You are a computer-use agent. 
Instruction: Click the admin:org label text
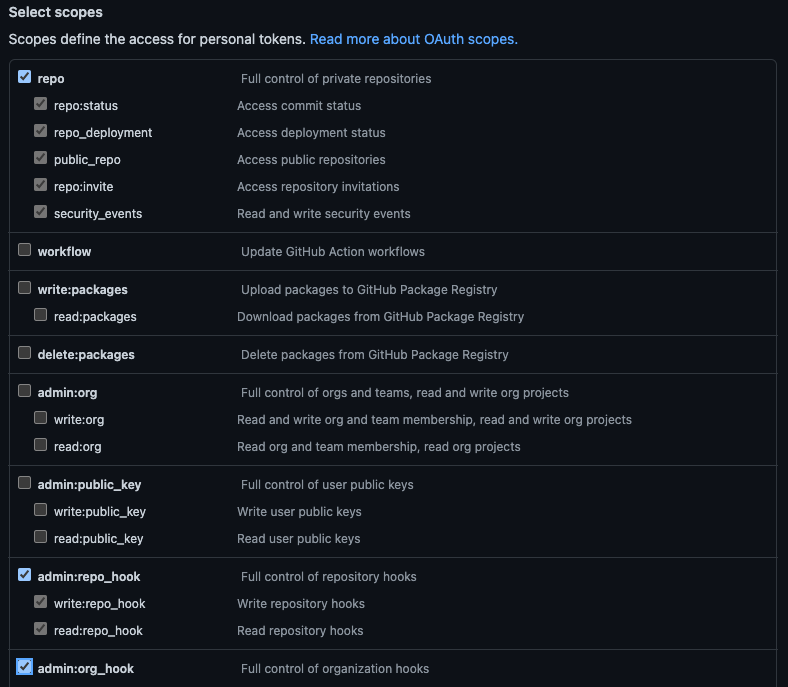67,393
